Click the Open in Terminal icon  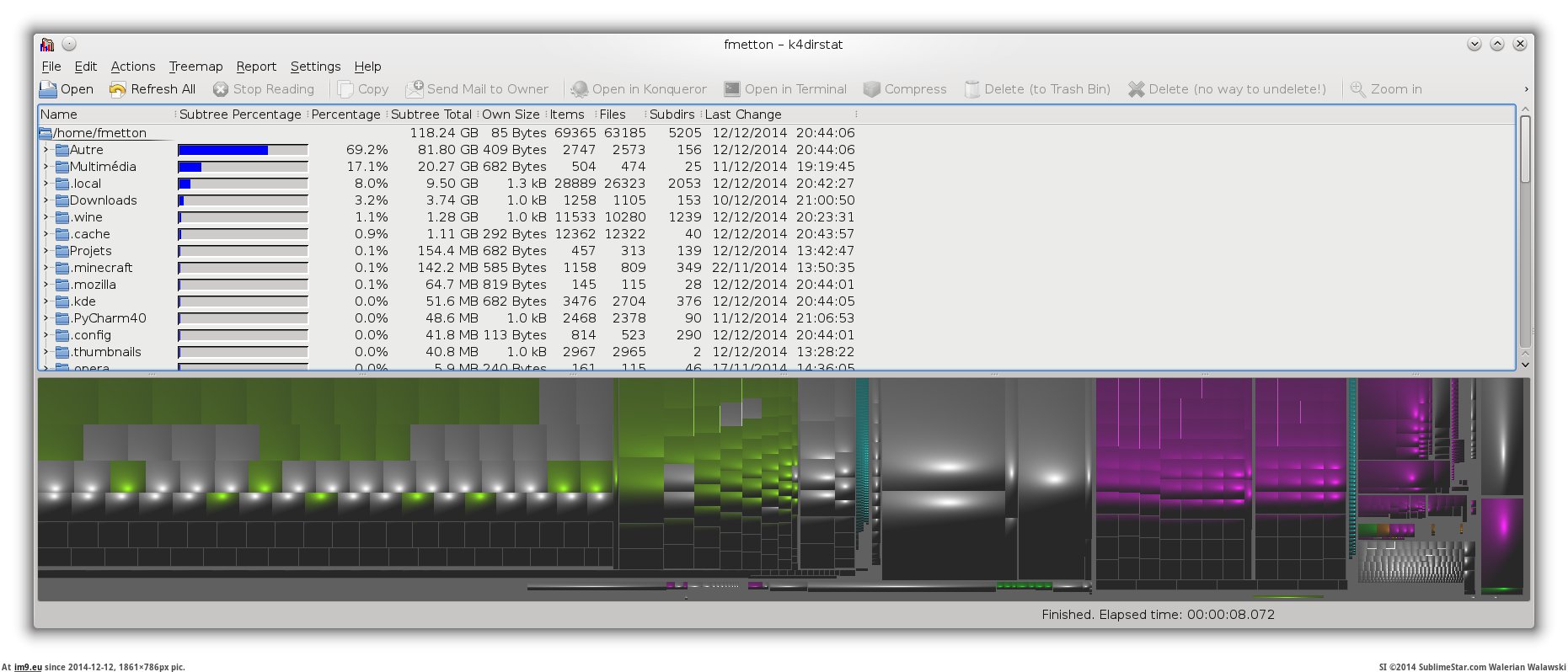(732, 89)
